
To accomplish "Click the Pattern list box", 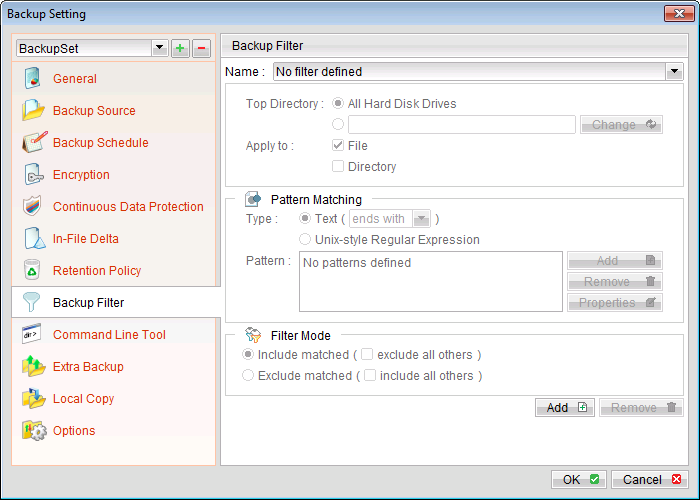I will point(431,282).
